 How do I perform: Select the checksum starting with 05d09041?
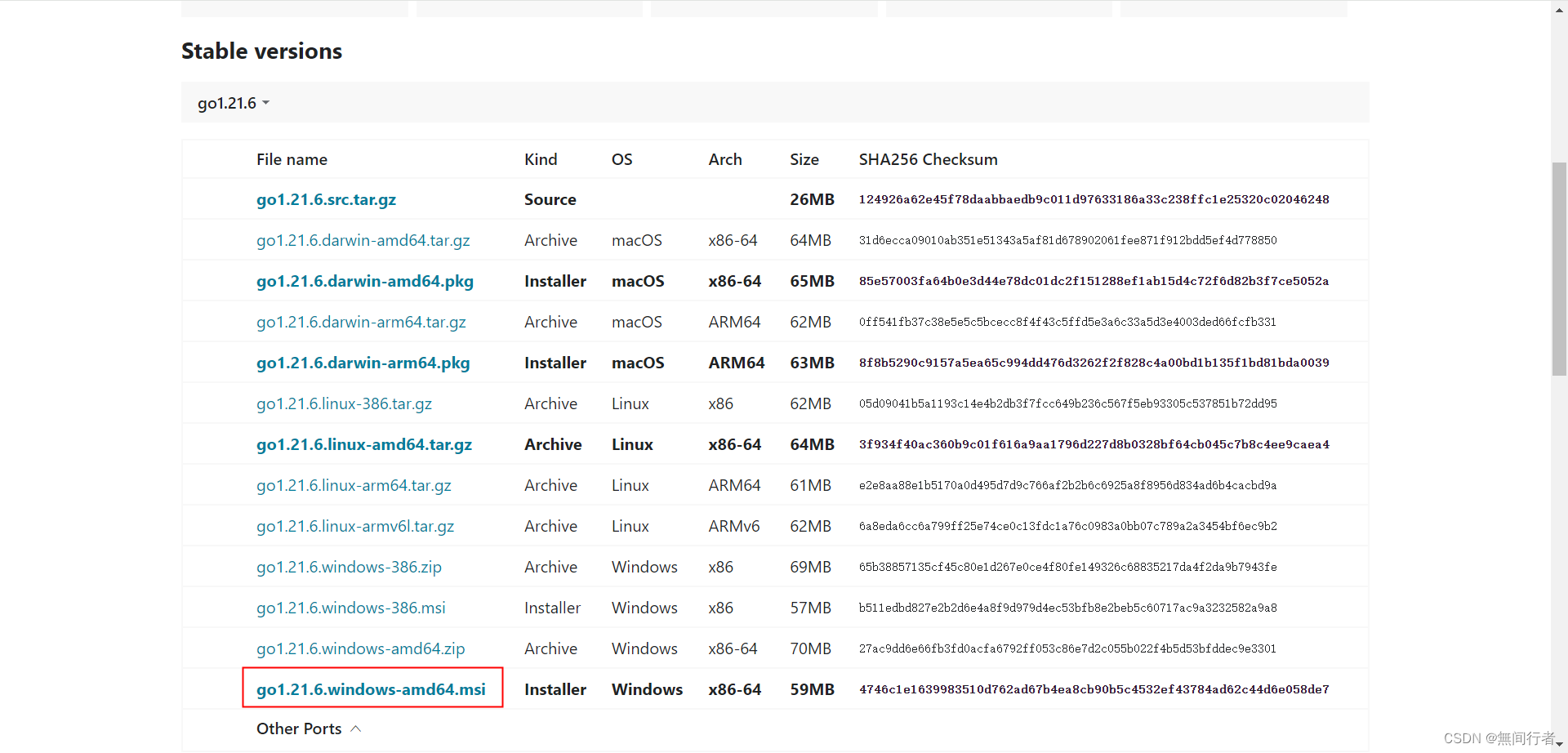click(1067, 403)
